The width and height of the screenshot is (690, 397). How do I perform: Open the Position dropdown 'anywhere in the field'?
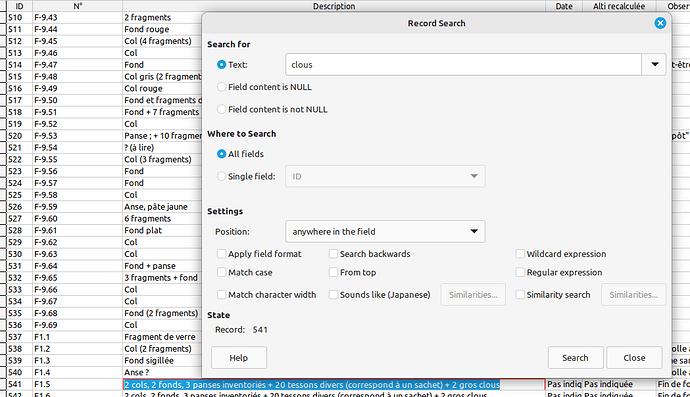(385, 232)
